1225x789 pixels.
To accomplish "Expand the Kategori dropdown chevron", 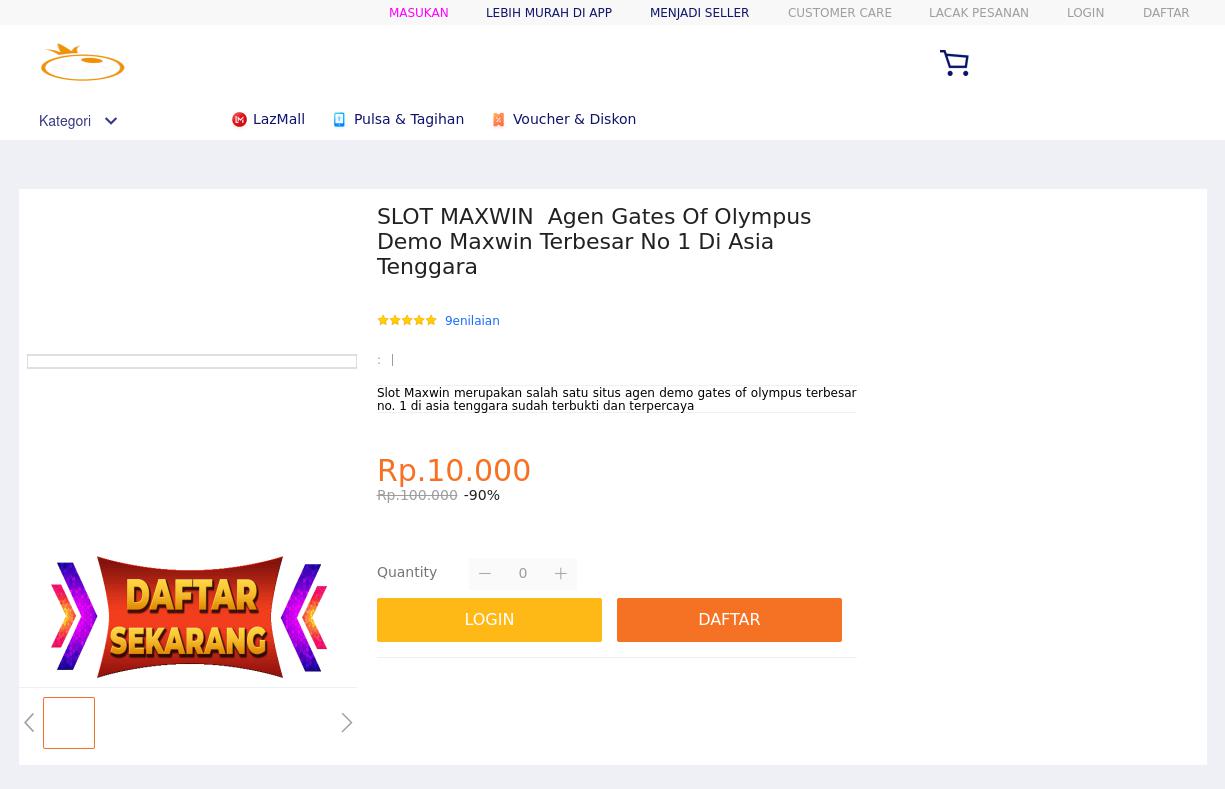I will 111,122.
